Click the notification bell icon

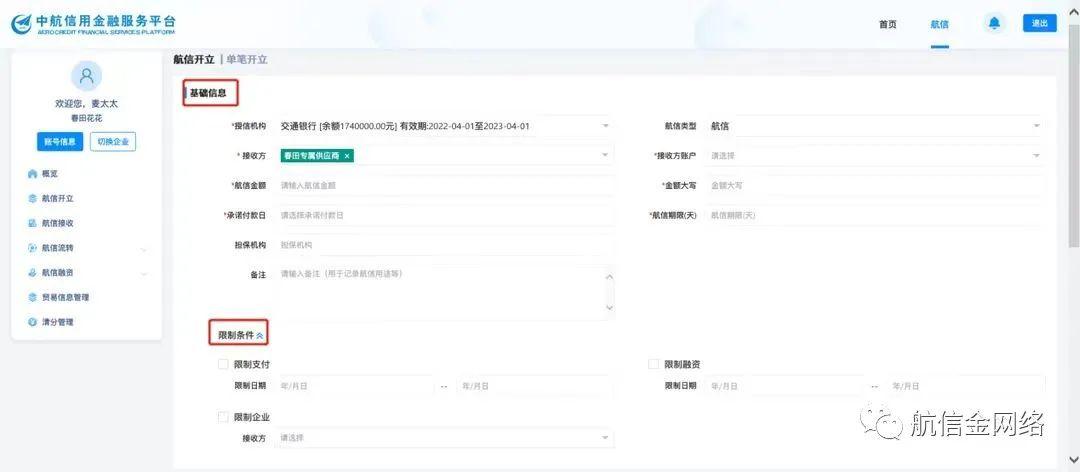point(994,24)
